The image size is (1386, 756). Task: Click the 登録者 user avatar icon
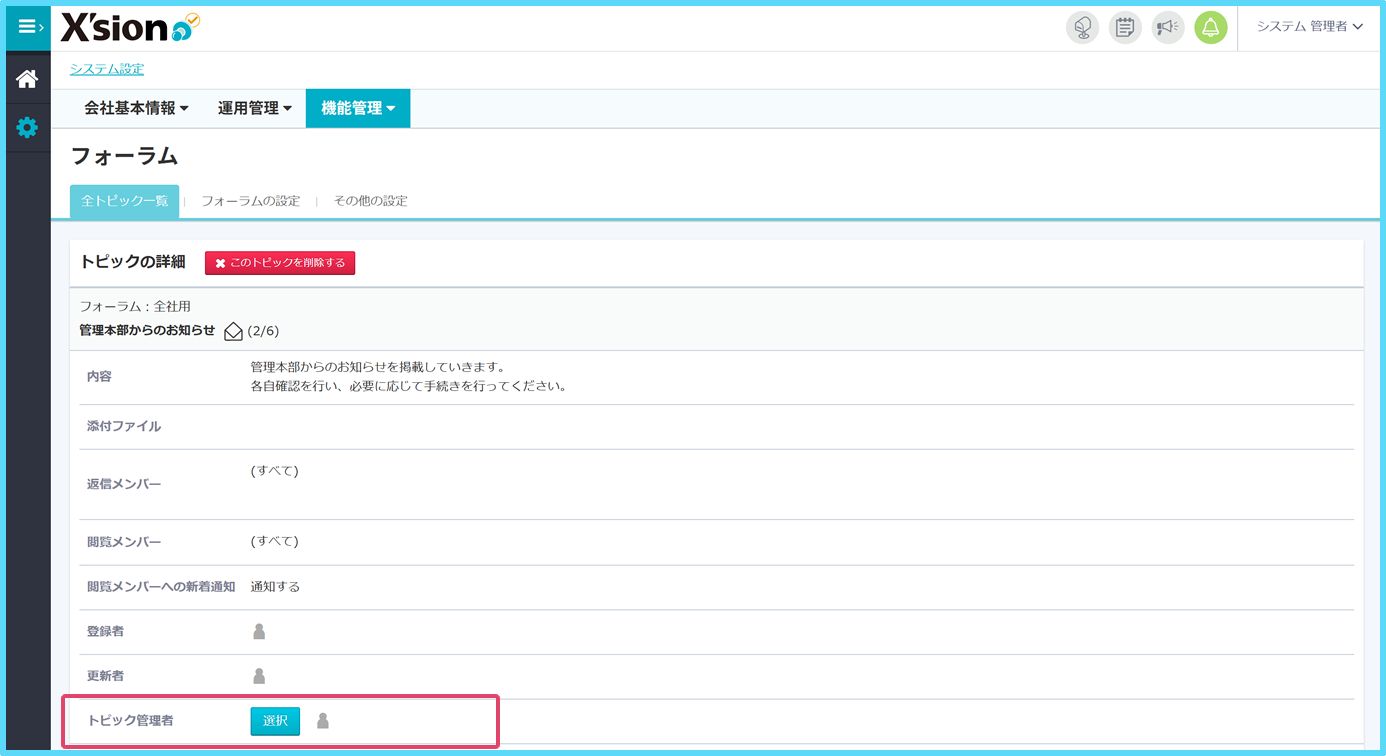pos(259,631)
